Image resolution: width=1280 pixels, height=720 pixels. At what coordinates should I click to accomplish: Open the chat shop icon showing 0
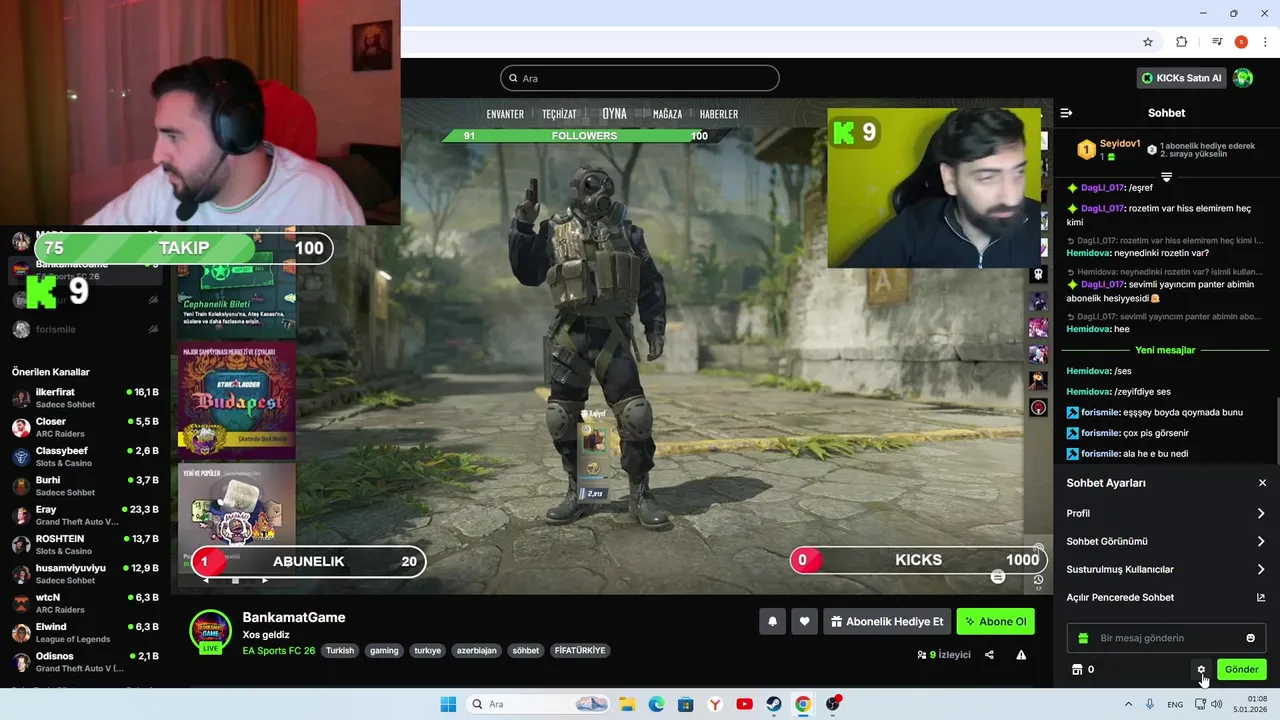1083,670
